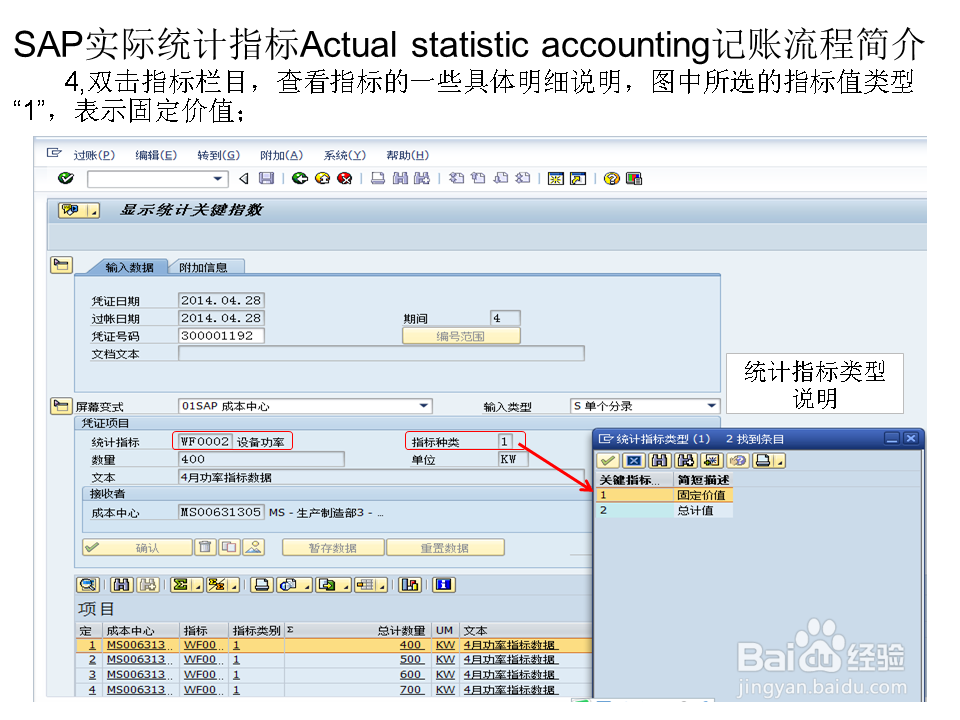
Task: Open the 编辑(E) menu
Action: click(156, 155)
